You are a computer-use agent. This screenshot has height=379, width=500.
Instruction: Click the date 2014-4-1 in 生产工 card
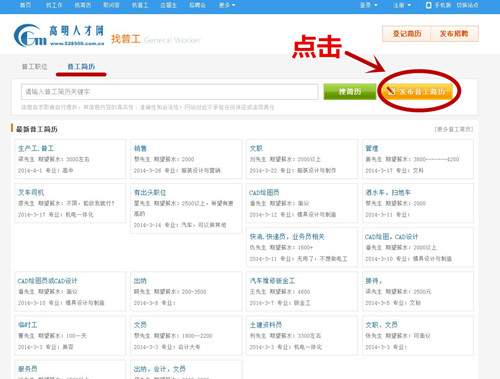pos(29,170)
